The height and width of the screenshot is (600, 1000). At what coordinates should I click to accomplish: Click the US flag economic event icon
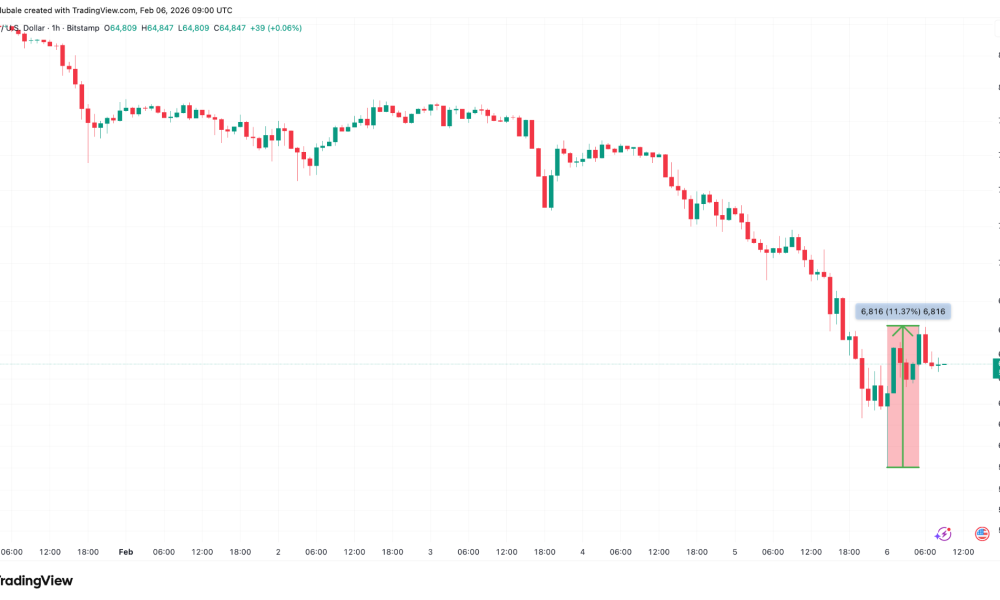(x=982, y=533)
